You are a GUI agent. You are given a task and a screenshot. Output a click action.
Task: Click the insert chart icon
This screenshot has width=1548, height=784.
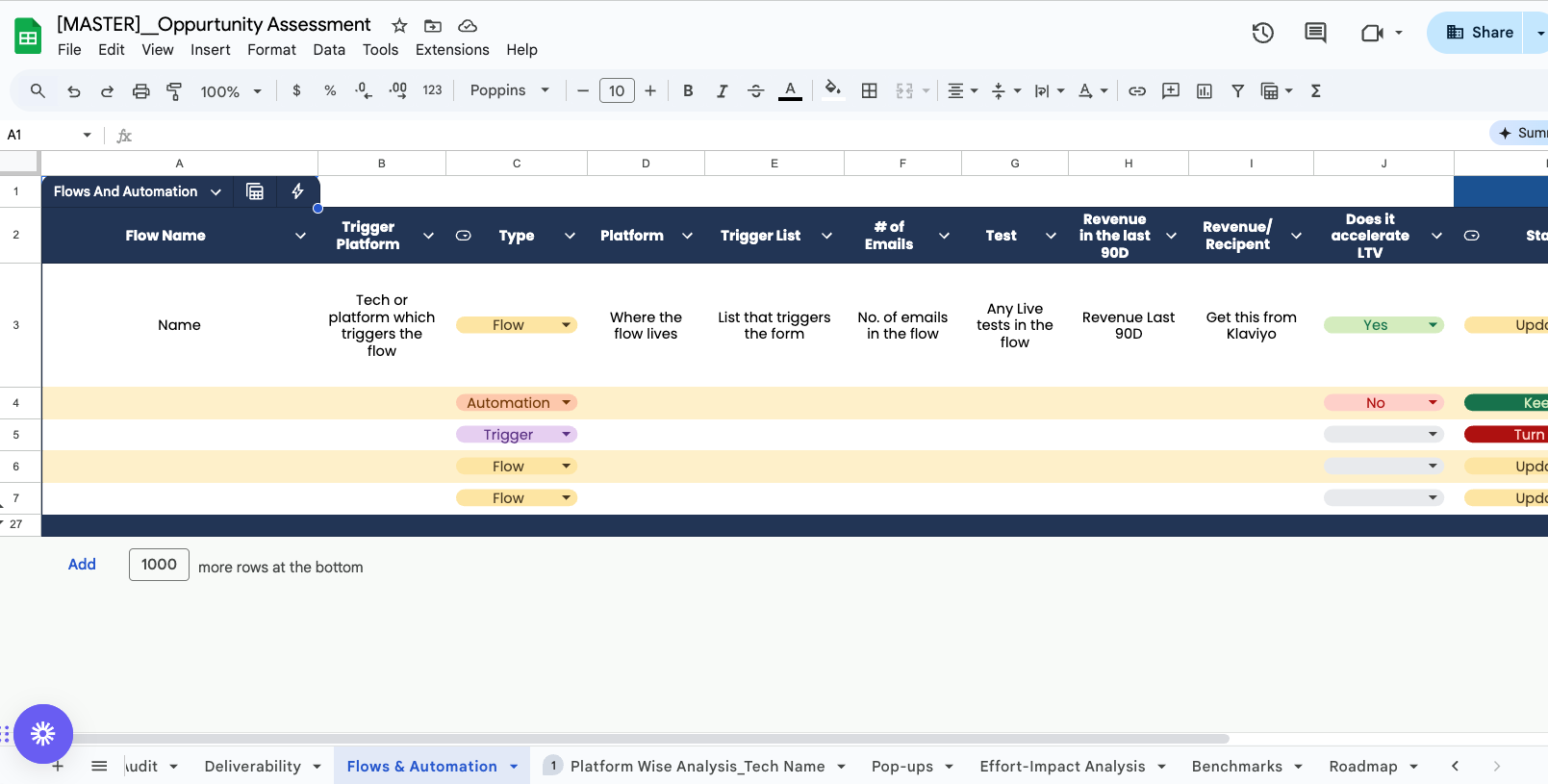(1204, 90)
